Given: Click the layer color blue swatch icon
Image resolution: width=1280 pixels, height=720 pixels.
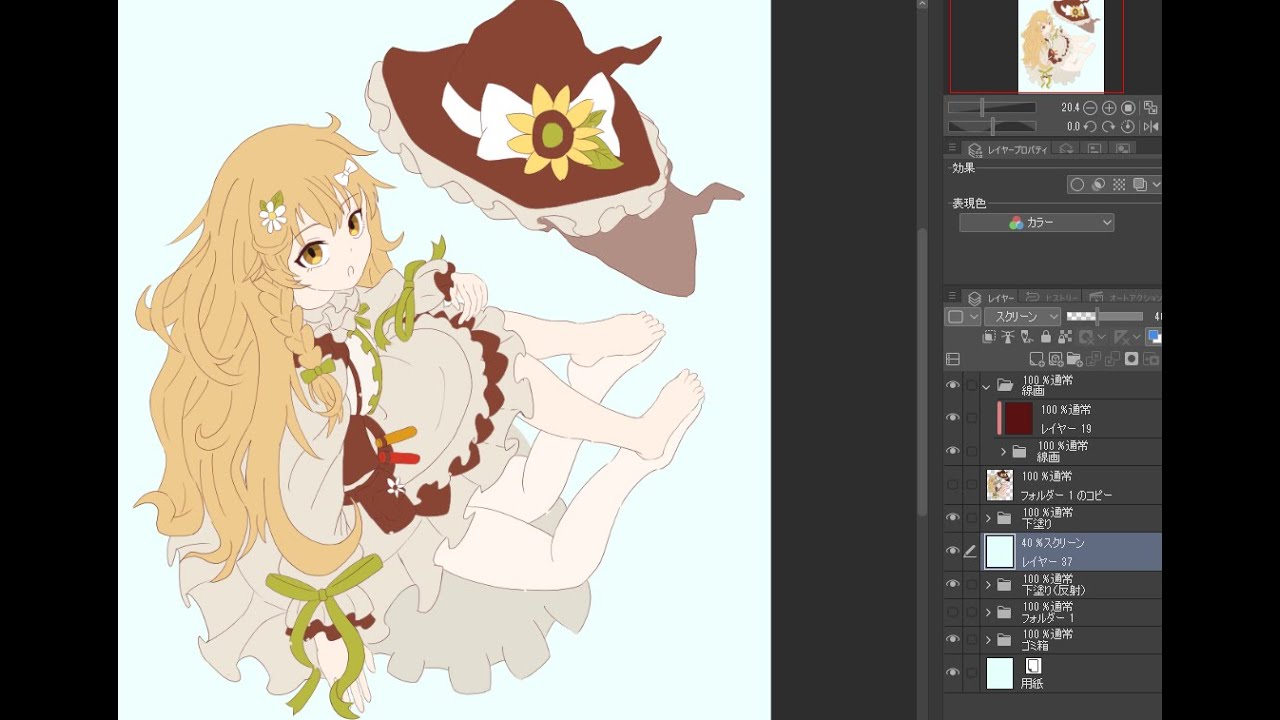Looking at the screenshot, I should (1154, 337).
